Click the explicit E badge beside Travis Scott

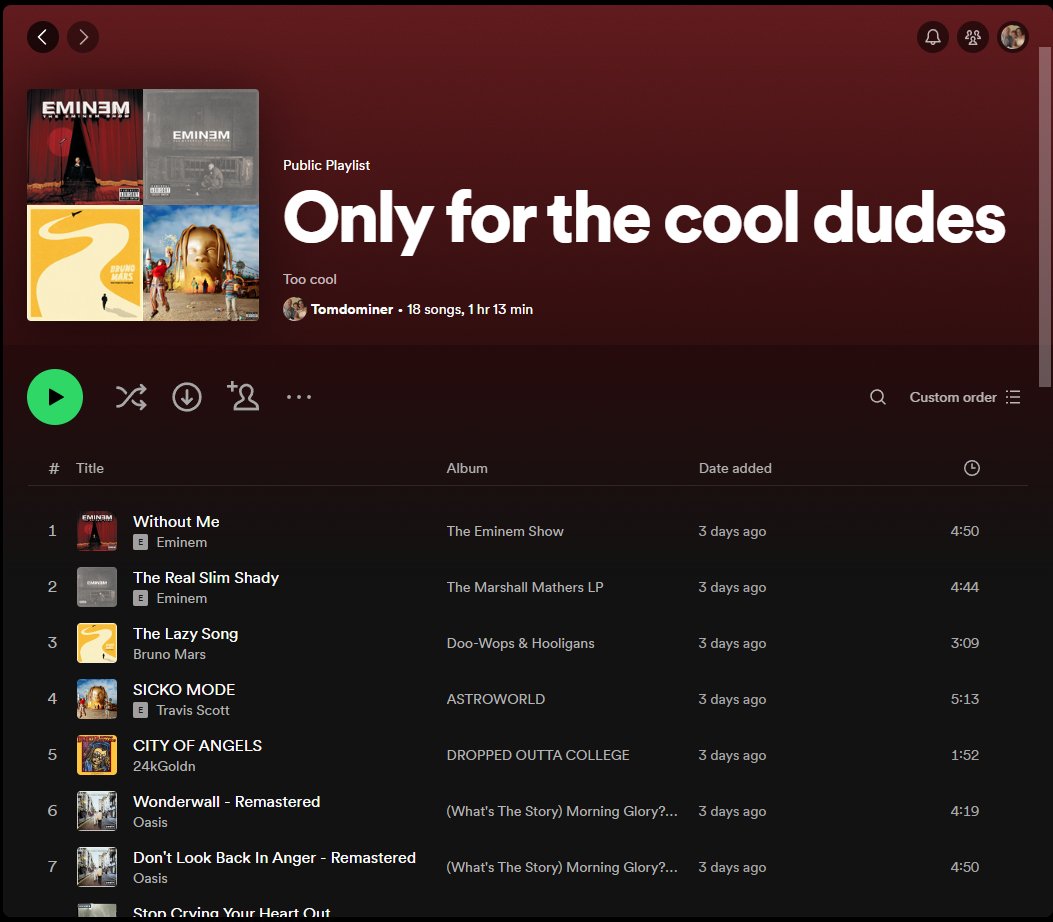tap(140, 710)
